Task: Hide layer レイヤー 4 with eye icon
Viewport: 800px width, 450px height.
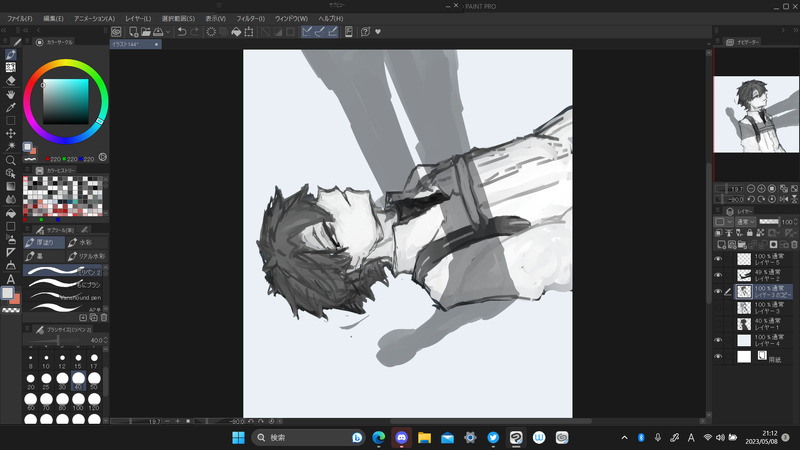Action: point(718,340)
